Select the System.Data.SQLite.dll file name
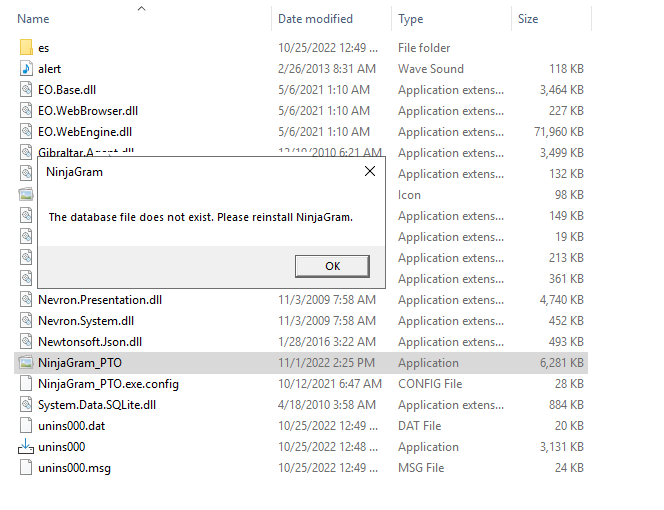Image resolution: width=664 pixels, height=510 pixels. 97,405
